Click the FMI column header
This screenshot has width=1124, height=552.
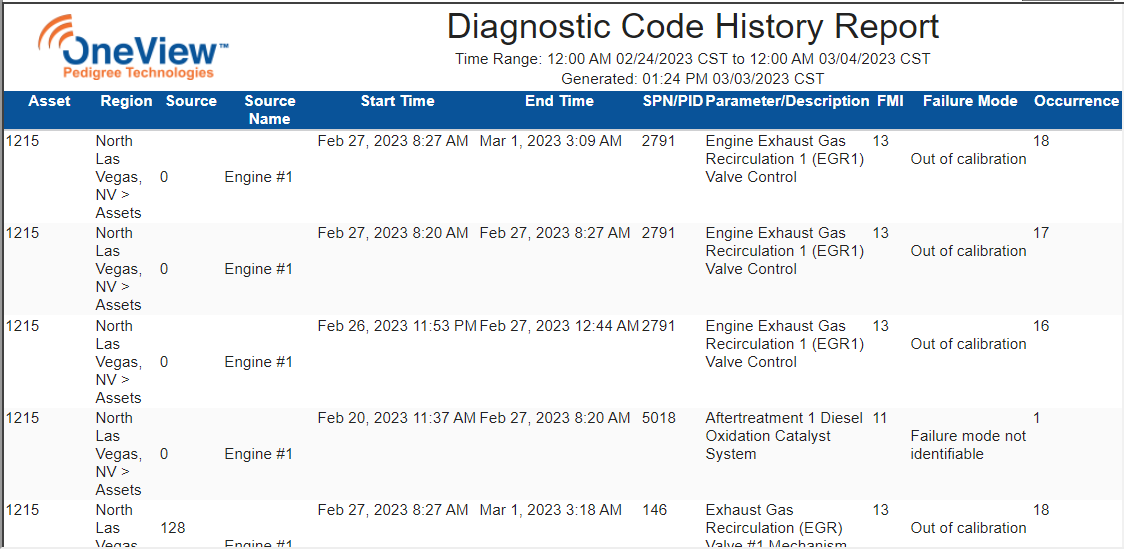tap(888, 101)
